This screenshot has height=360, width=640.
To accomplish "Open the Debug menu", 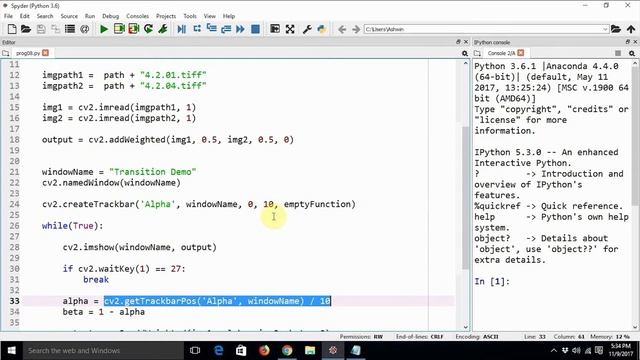I will (x=110, y=16).
